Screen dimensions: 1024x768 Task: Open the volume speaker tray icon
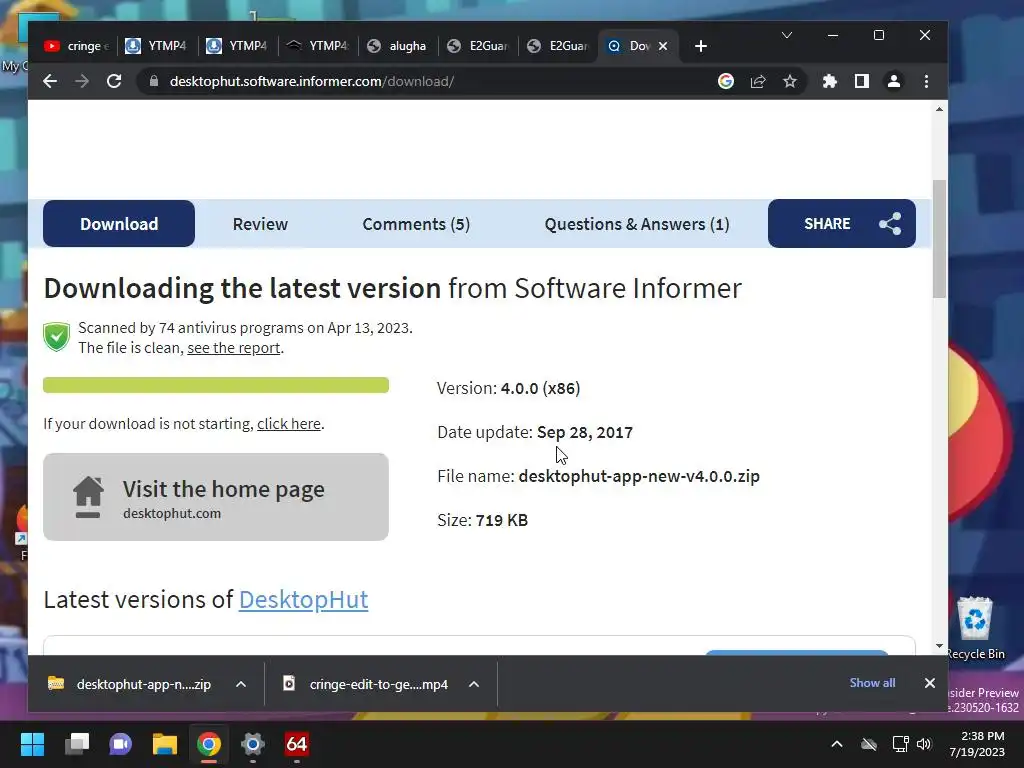point(923,744)
